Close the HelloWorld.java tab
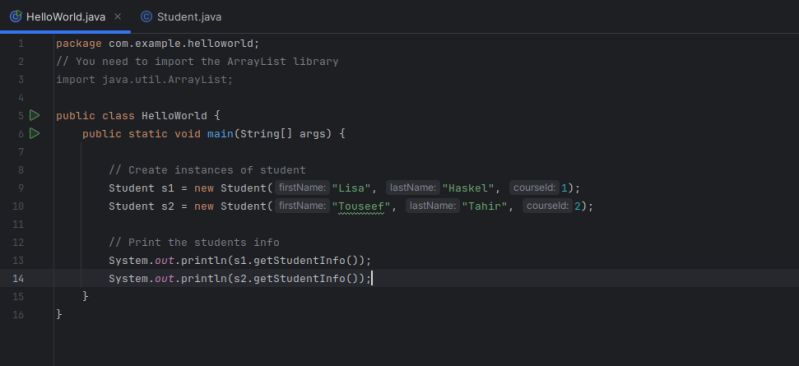The width and height of the screenshot is (799, 366). (x=118, y=17)
